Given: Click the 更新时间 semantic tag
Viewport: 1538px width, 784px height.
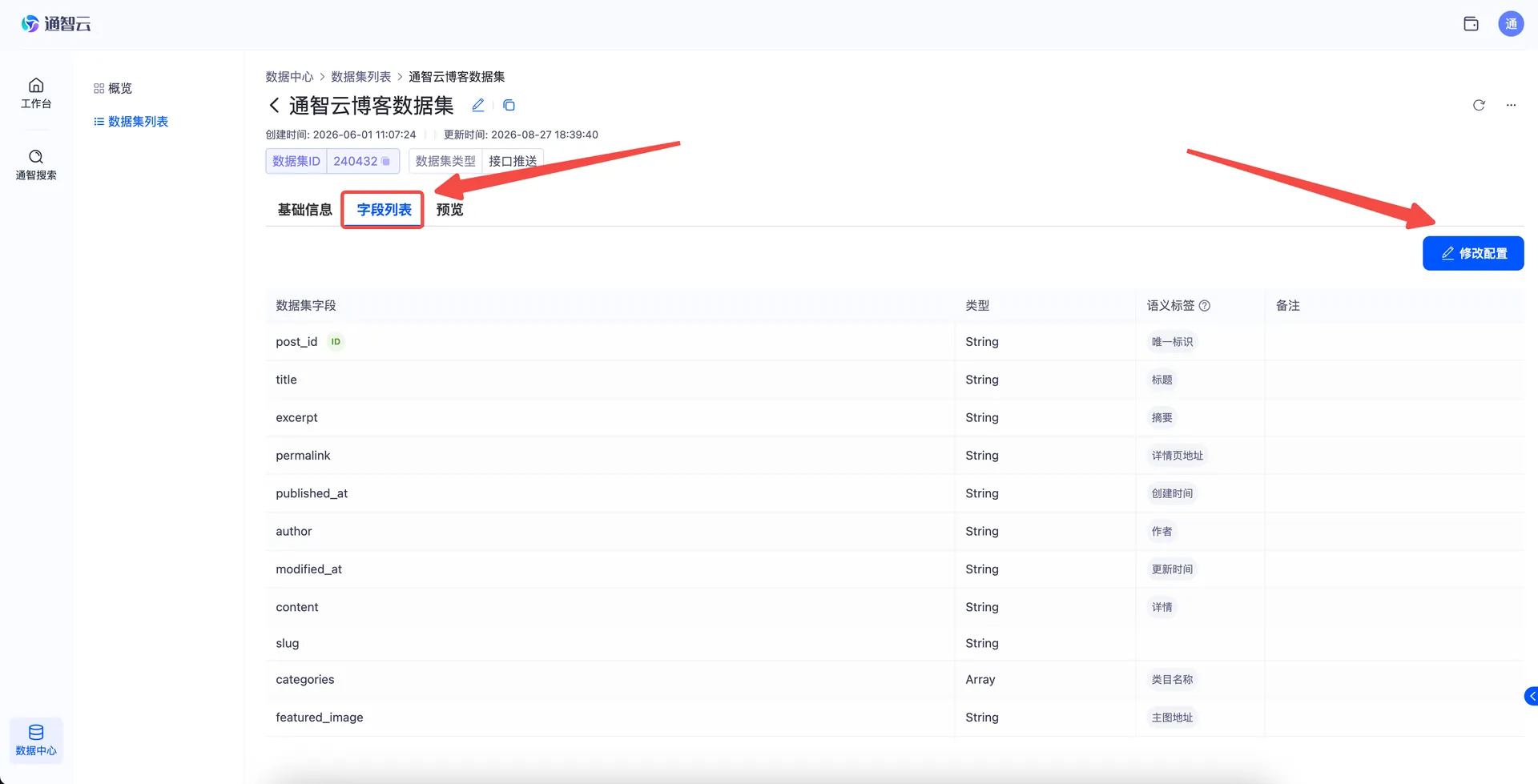Looking at the screenshot, I should coord(1172,569).
